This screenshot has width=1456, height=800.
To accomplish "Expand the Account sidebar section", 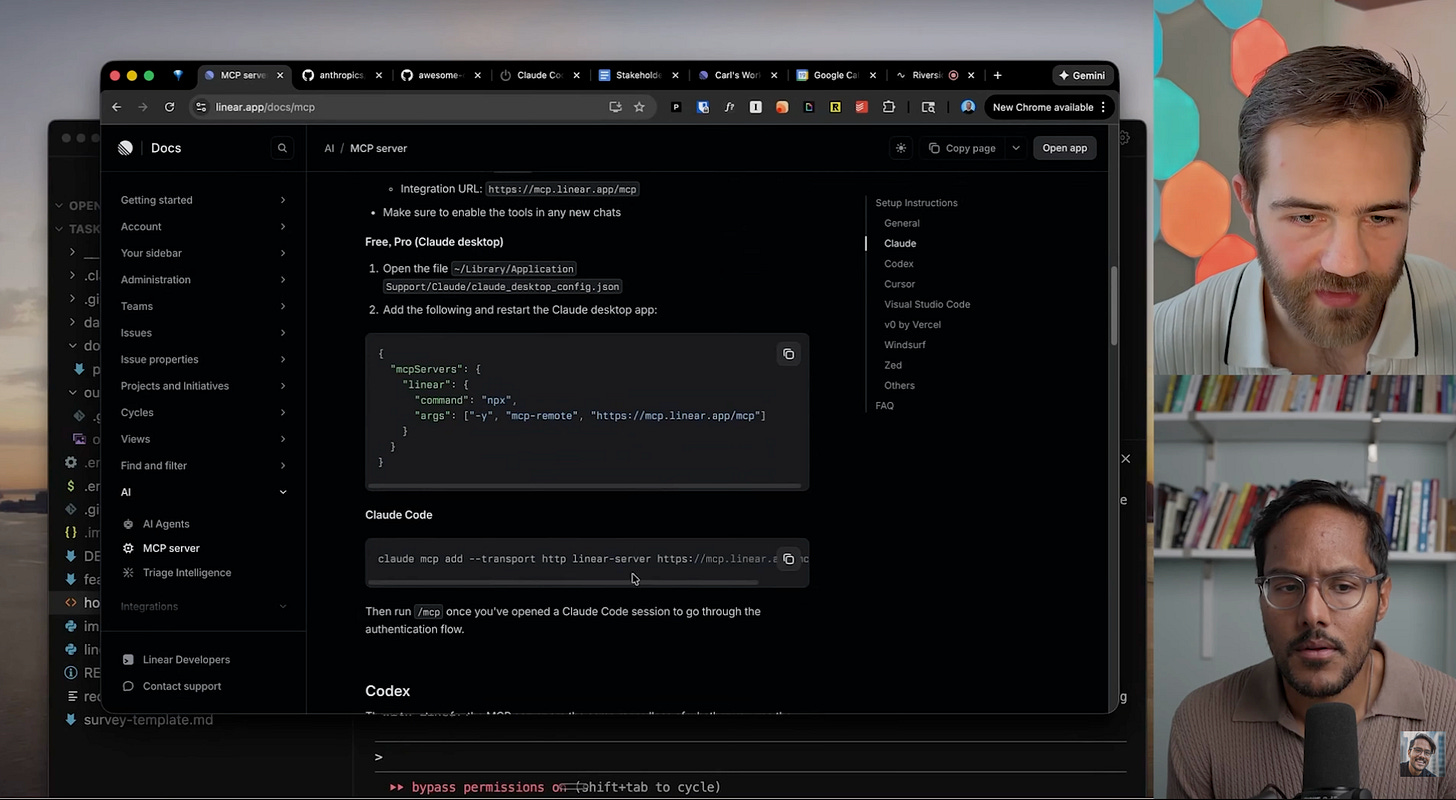I will (x=203, y=227).
